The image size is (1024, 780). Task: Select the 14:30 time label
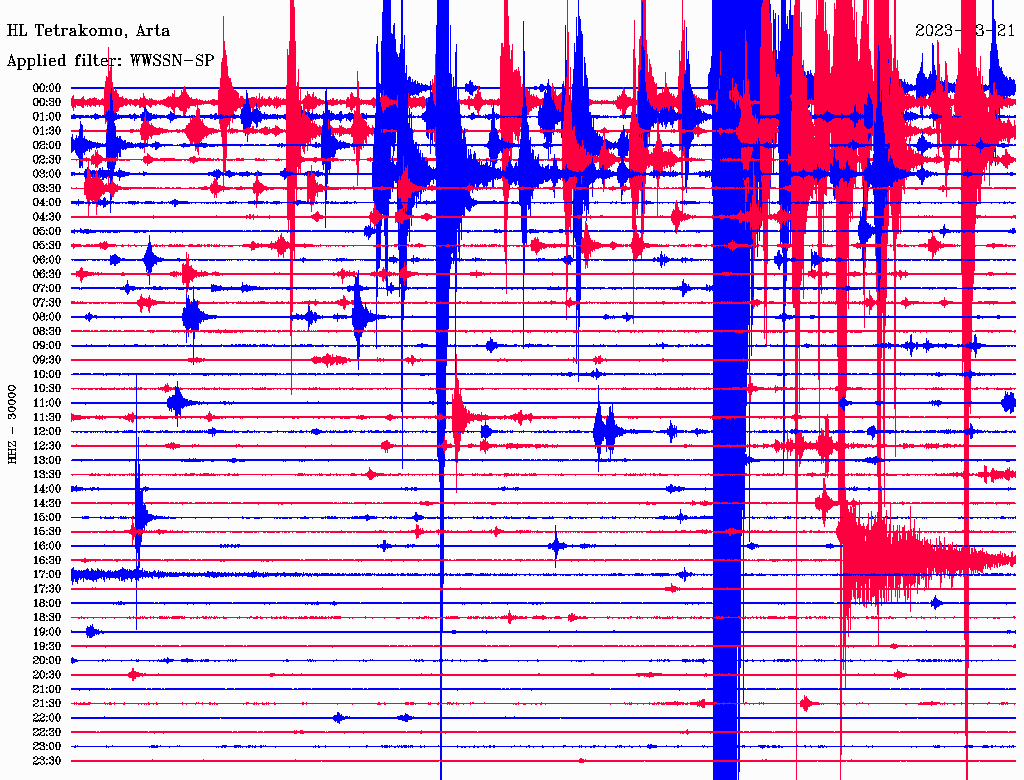[47, 503]
